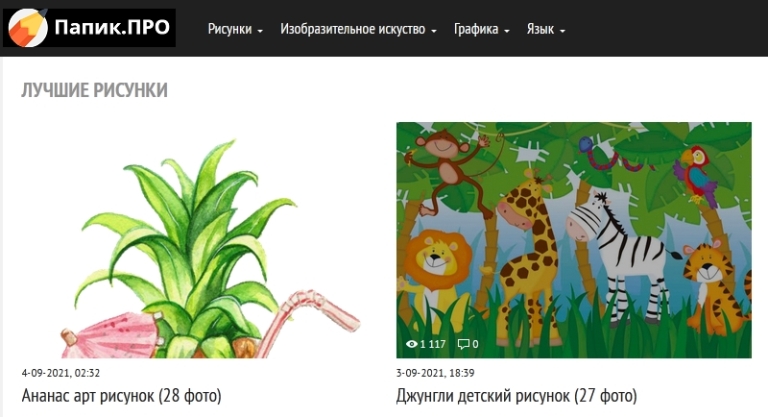
Task: Click the caret beside Графика
Action: click(x=506, y=31)
